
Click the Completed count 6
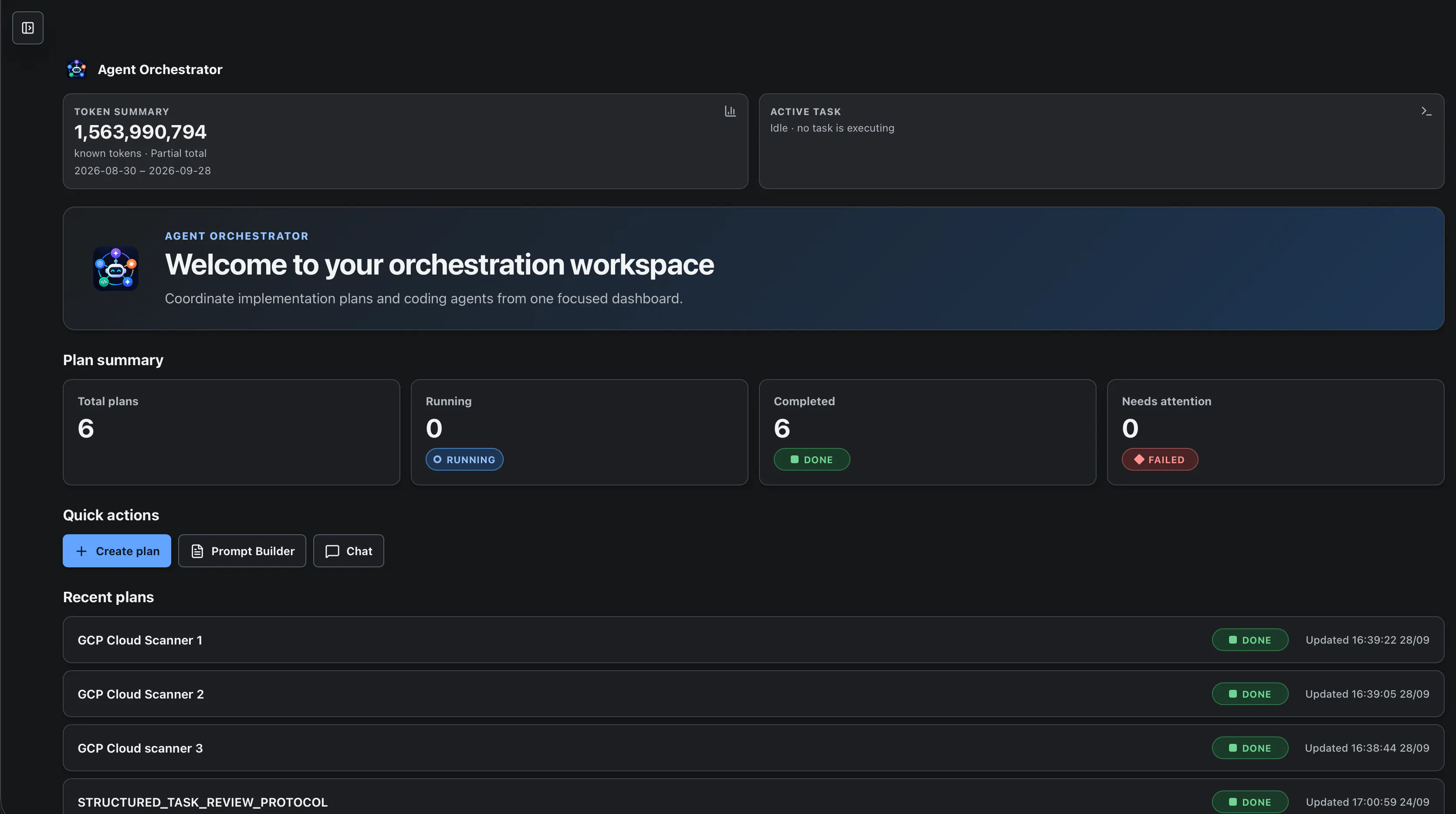pyautogui.click(x=782, y=428)
